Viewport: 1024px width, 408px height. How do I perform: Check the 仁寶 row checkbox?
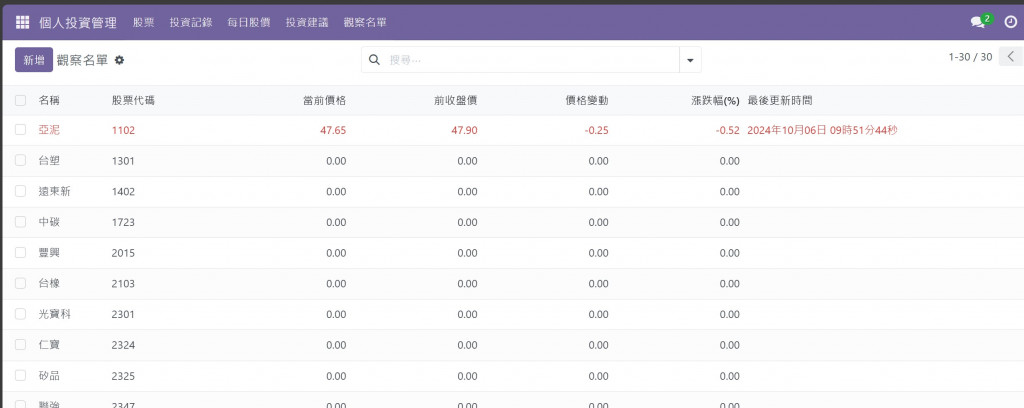tap(20, 345)
